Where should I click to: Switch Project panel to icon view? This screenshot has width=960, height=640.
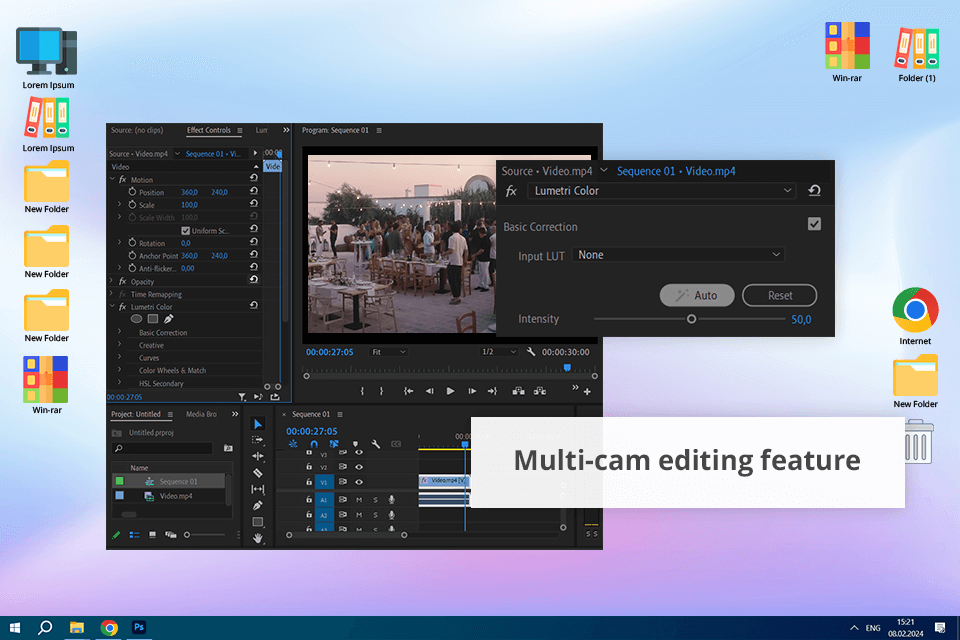pyautogui.click(x=152, y=535)
